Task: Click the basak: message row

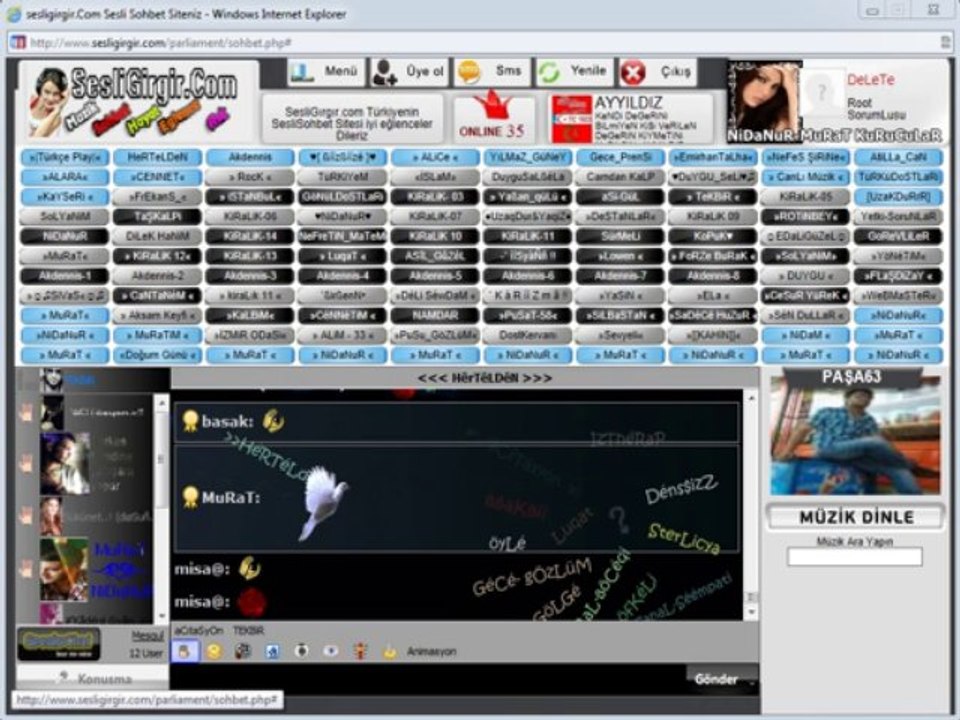Action: [x=456, y=421]
